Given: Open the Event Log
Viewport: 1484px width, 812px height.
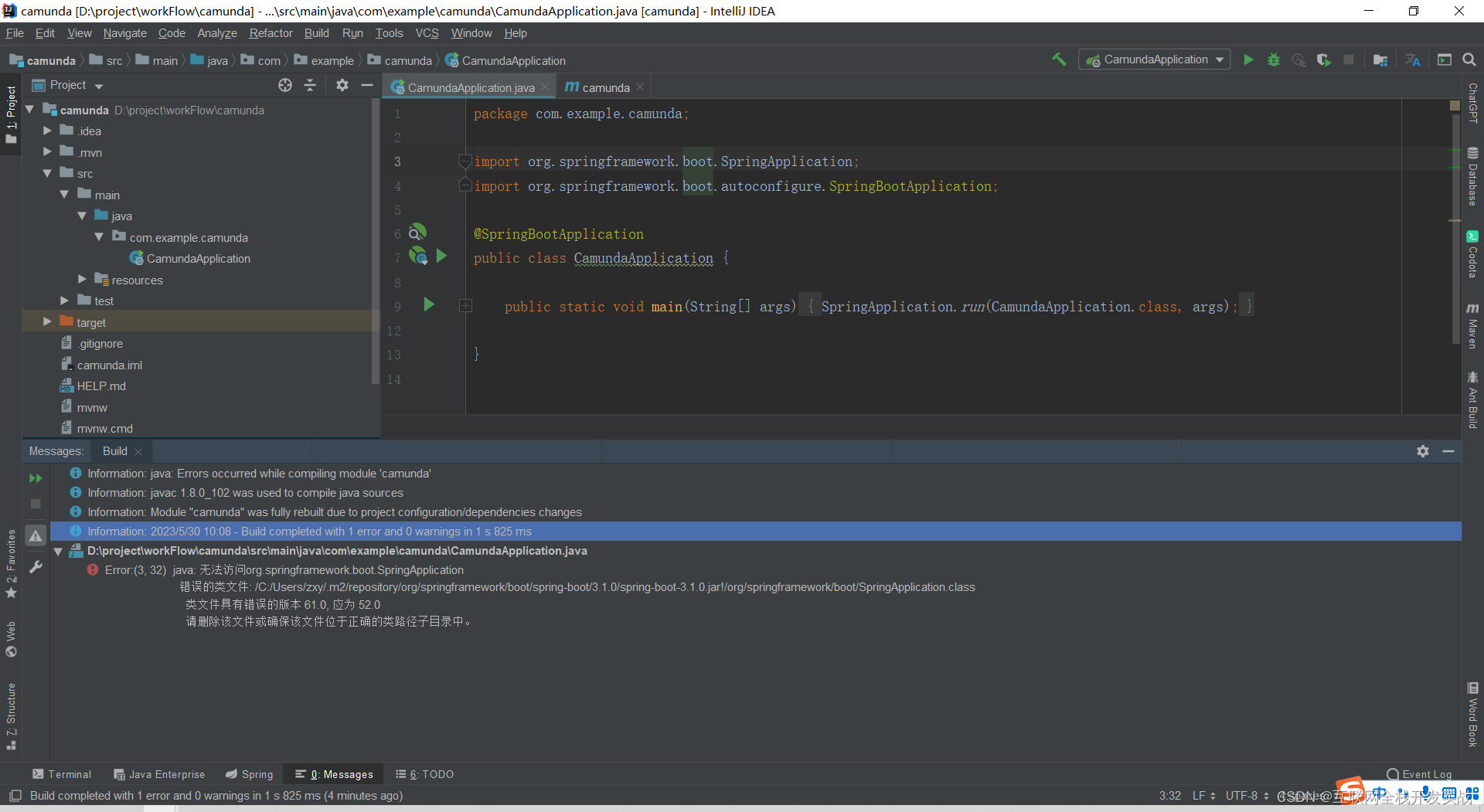Looking at the screenshot, I should click(1419, 774).
